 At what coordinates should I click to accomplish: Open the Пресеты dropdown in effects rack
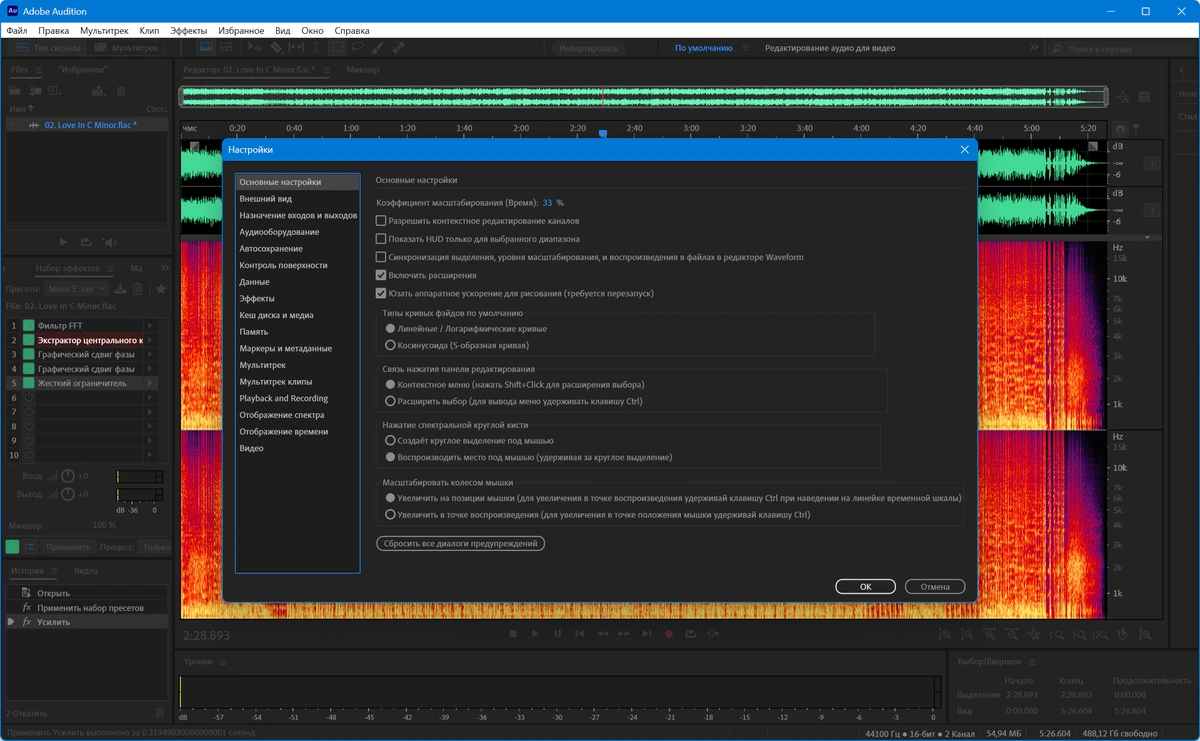click(x=77, y=289)
